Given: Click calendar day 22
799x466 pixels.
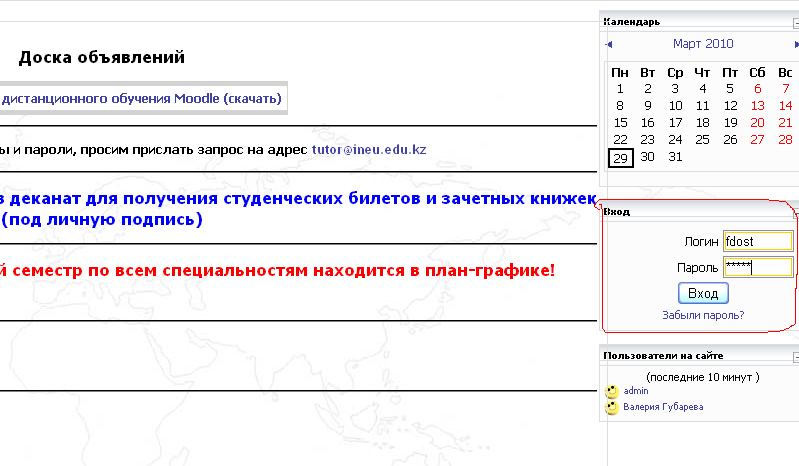Looking at the screenshot, I should point(620,140).
